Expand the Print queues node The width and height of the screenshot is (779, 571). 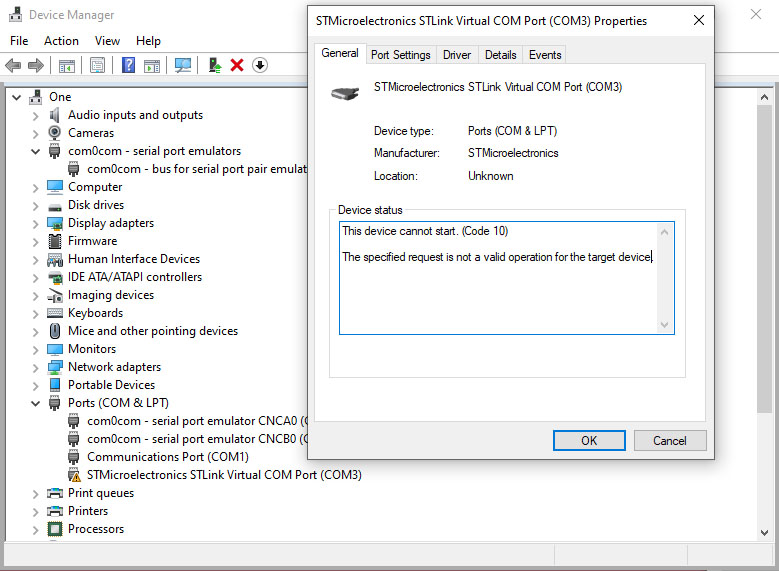(x=35, y=493)
